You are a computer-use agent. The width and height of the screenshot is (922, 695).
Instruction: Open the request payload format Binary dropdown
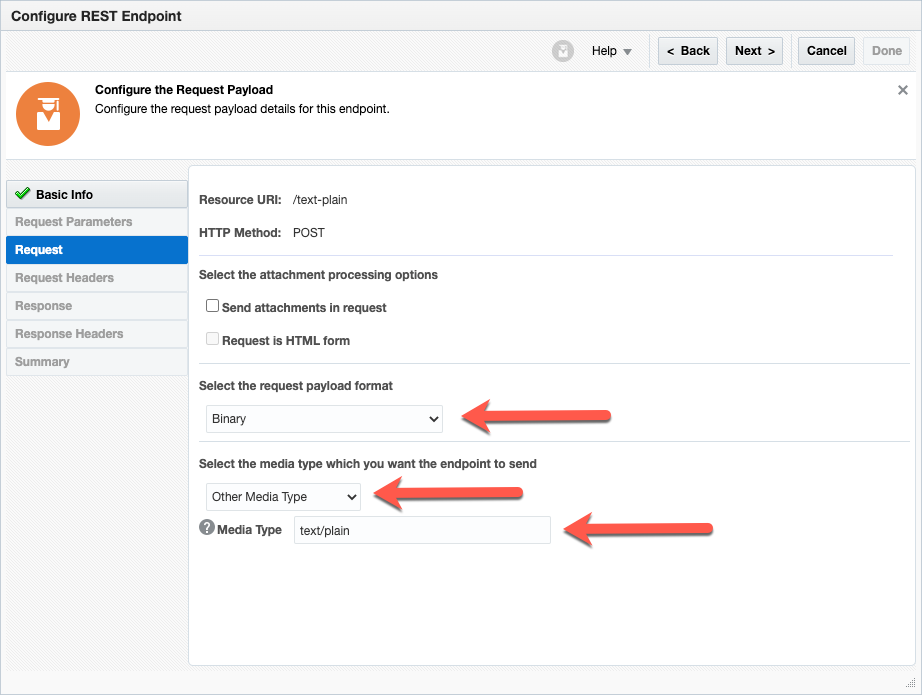(x=324, y=419)
